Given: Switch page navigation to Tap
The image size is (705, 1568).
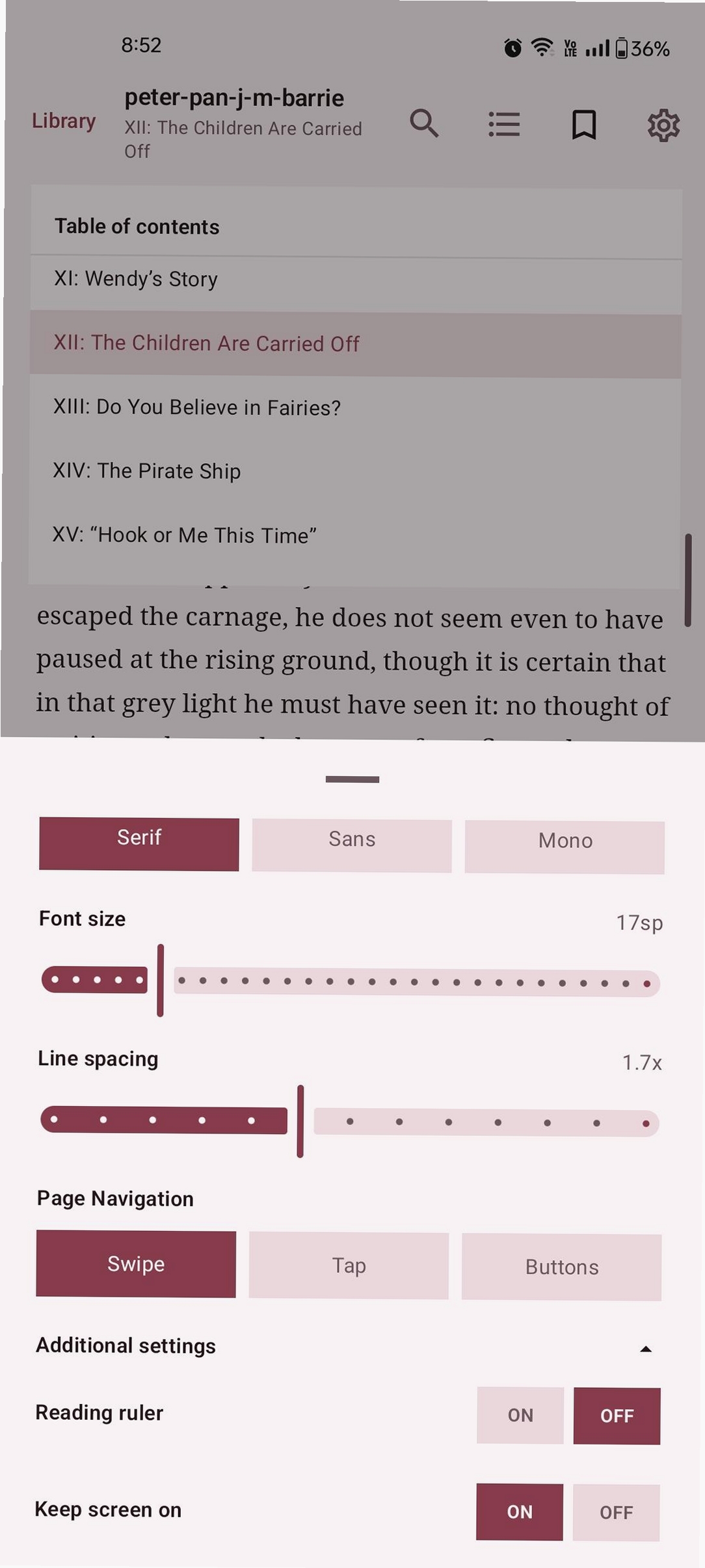Looking at the screenshot, I should point(349,1265).
